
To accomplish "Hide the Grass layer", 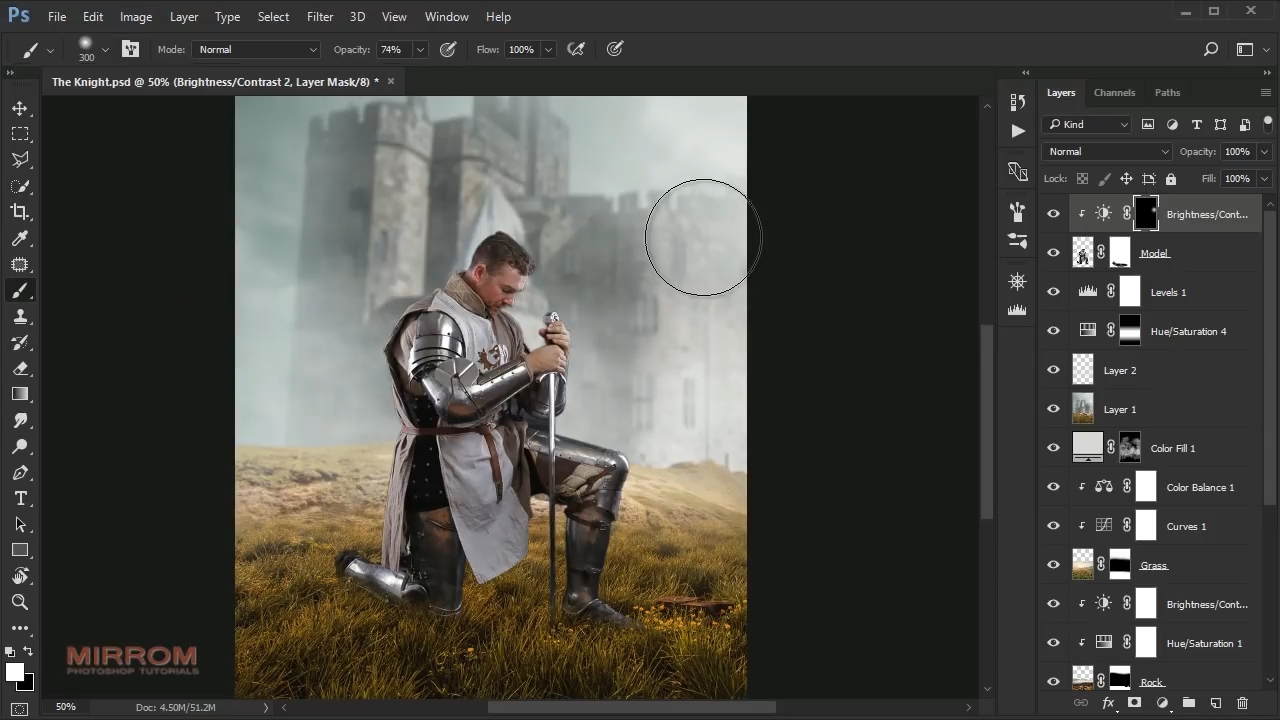I will 1053,565.
